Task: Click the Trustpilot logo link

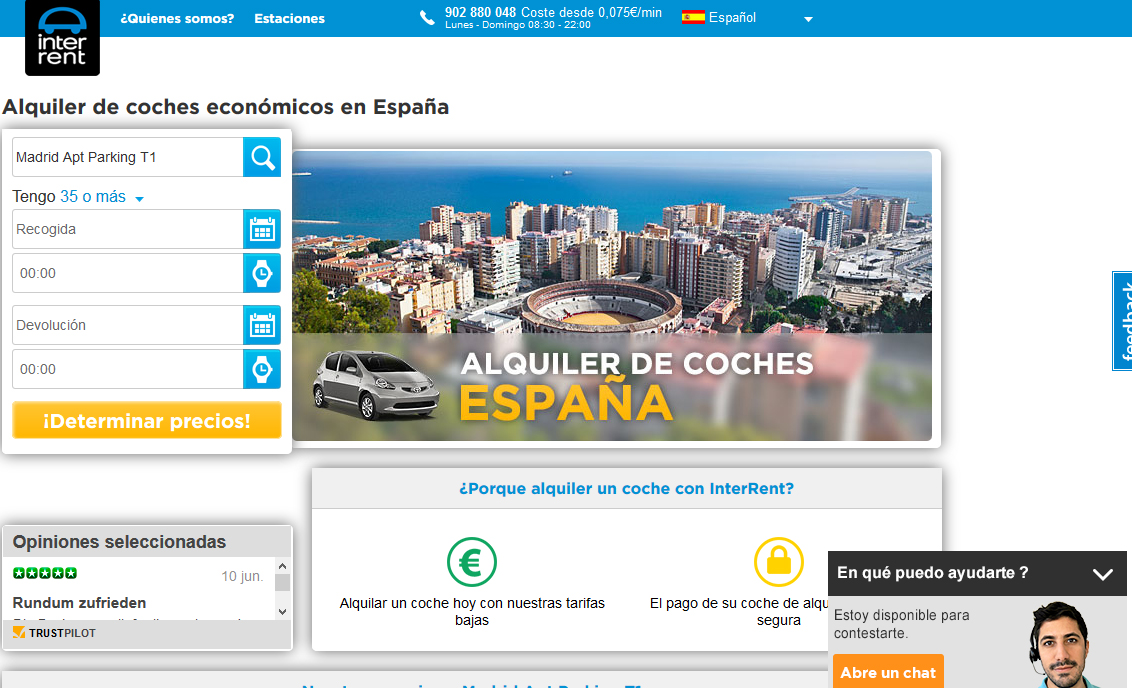Action: tap(55, 633)
